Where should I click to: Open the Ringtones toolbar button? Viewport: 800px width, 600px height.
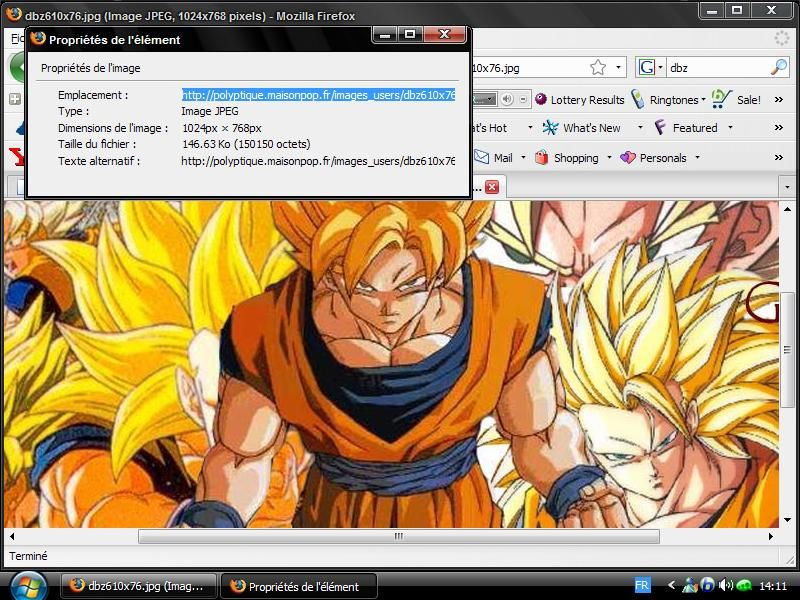tap(673, 100)
